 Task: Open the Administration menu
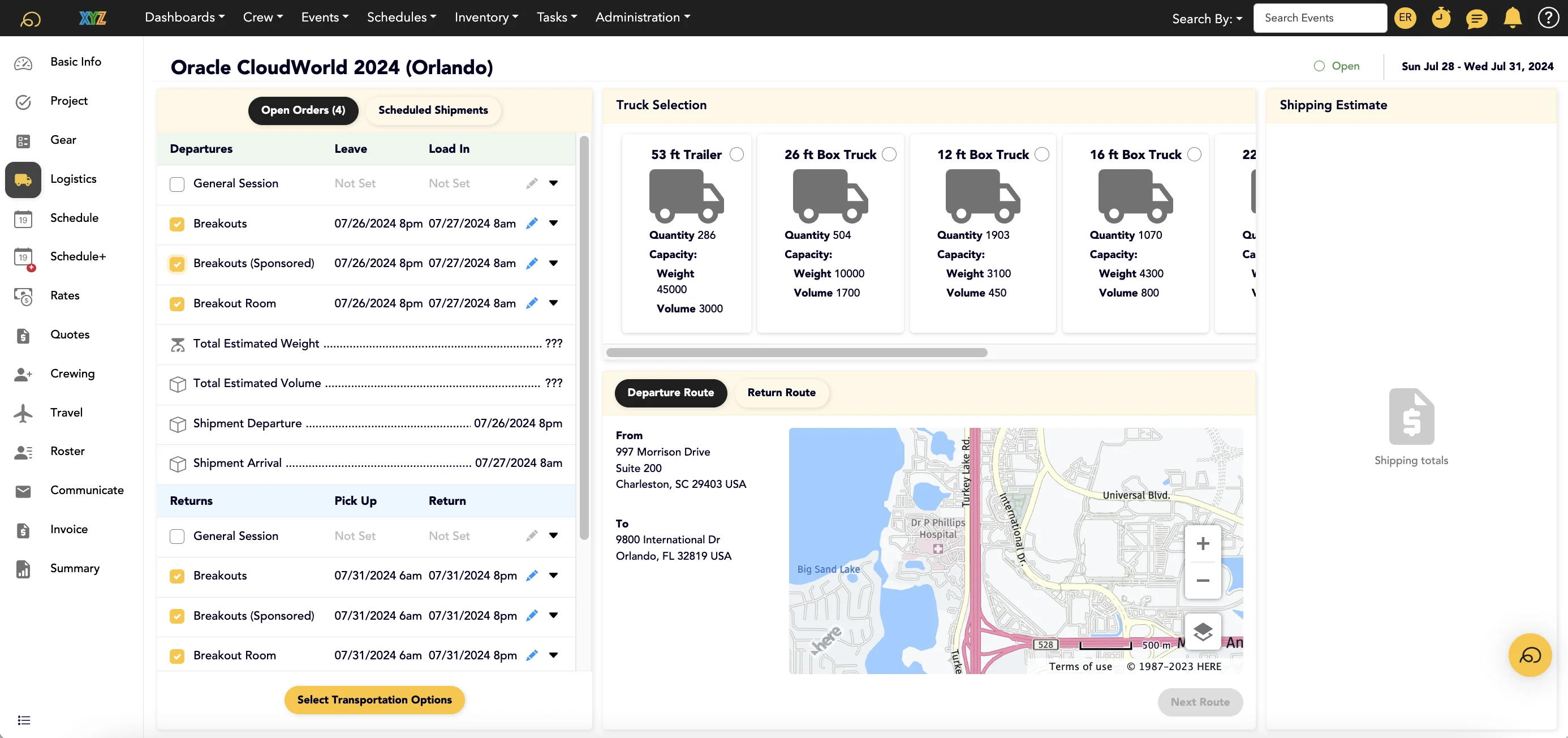tap(642, 17)
